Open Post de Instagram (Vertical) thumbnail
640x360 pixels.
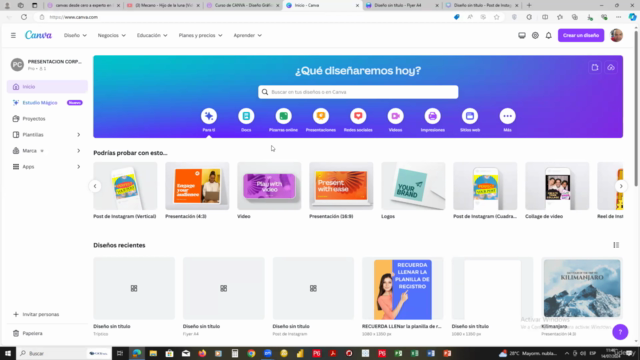(125, 186)
